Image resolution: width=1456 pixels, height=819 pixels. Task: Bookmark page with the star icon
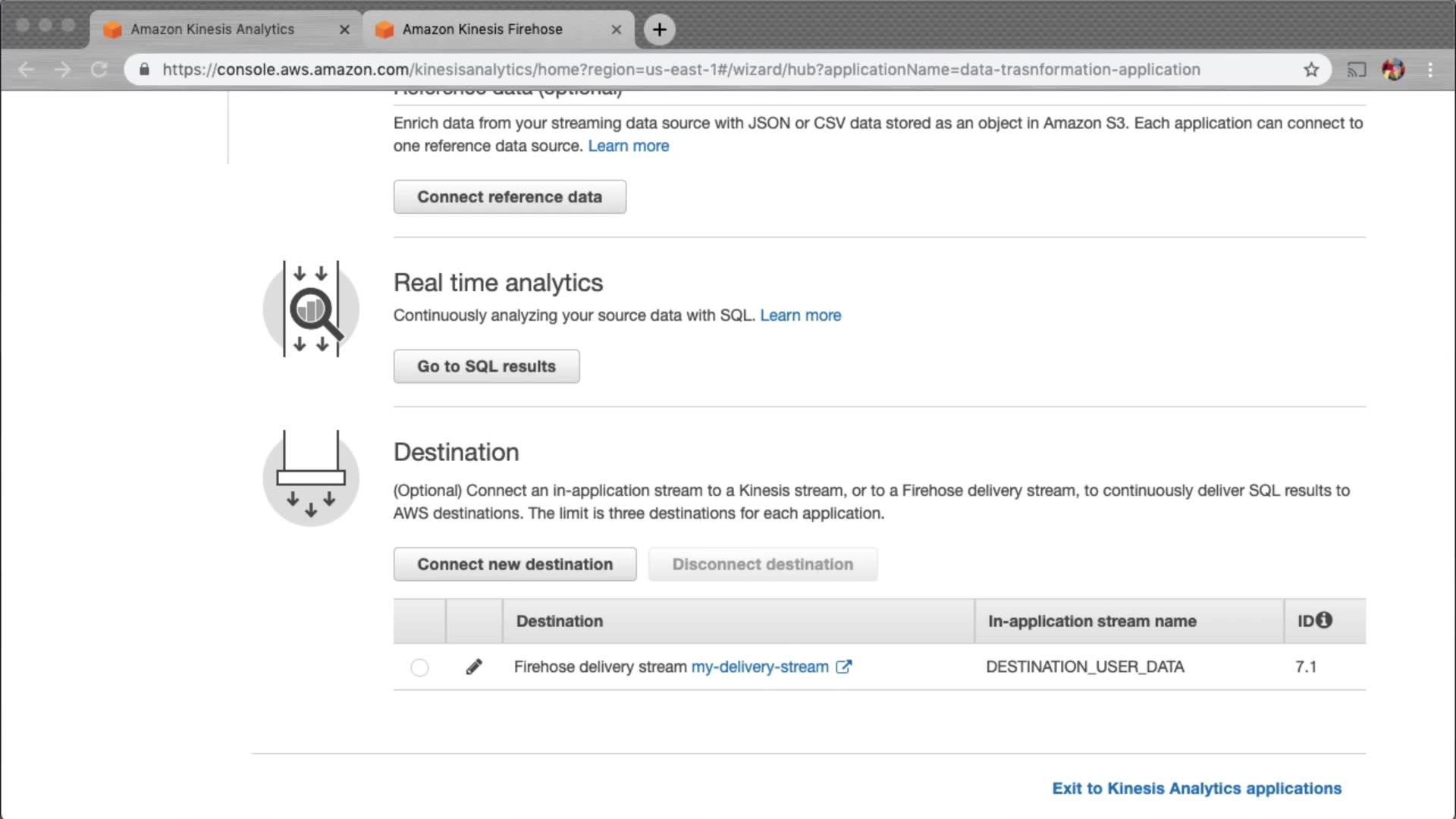tap(1311, 70)
